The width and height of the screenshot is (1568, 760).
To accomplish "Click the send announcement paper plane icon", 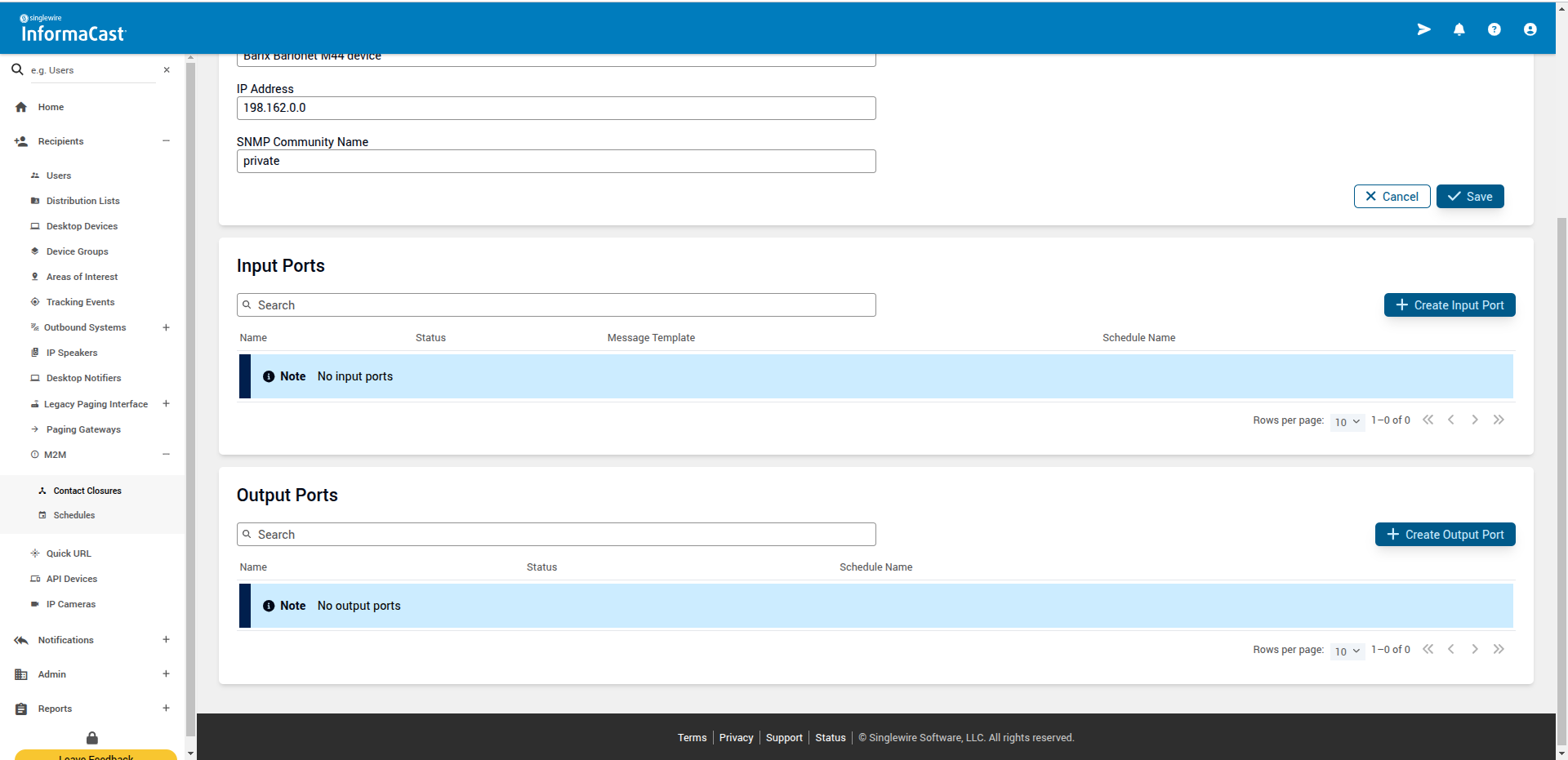I will click(1423, 29).
